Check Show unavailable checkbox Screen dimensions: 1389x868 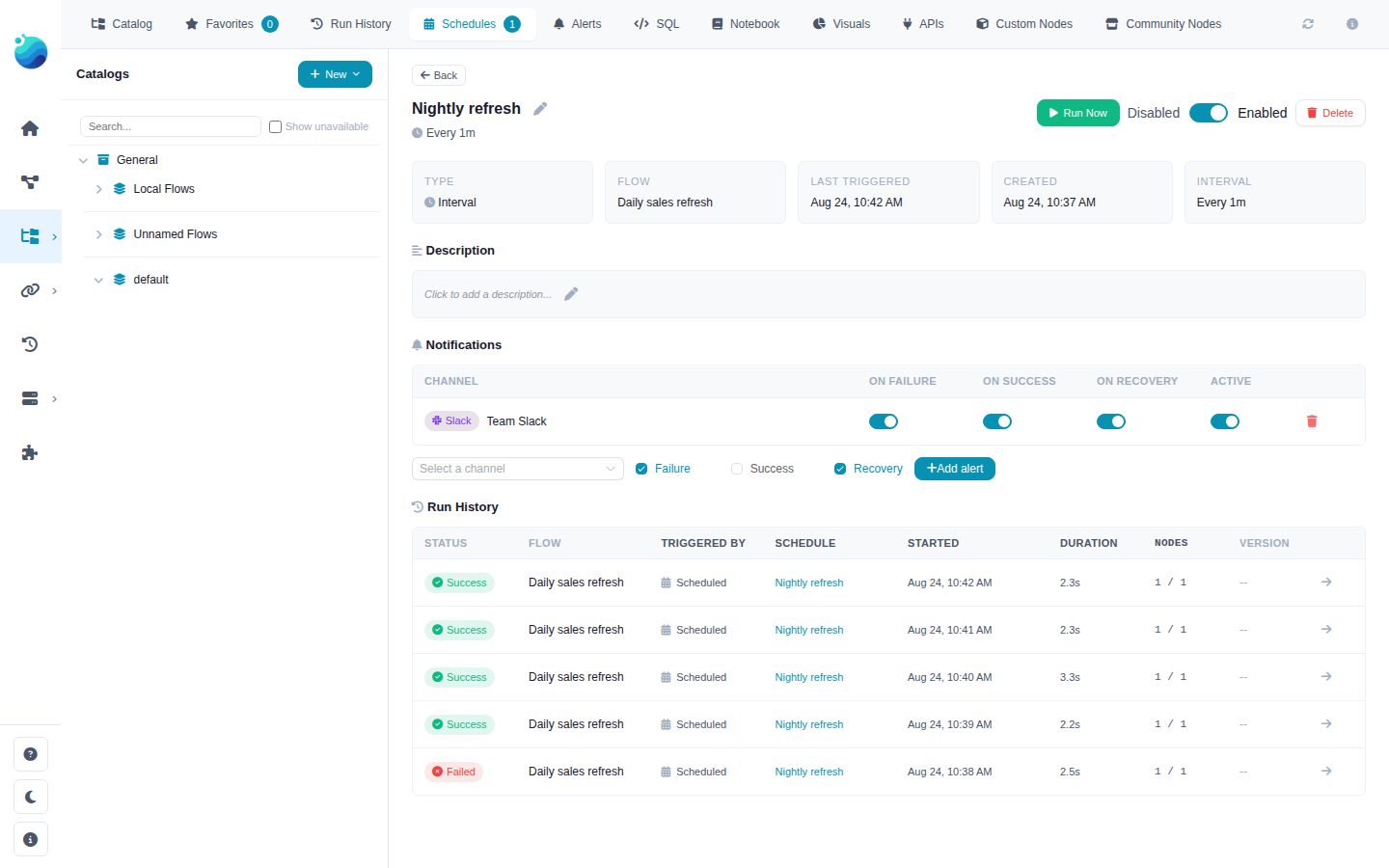pyautogui.click(x=275, y=126)
